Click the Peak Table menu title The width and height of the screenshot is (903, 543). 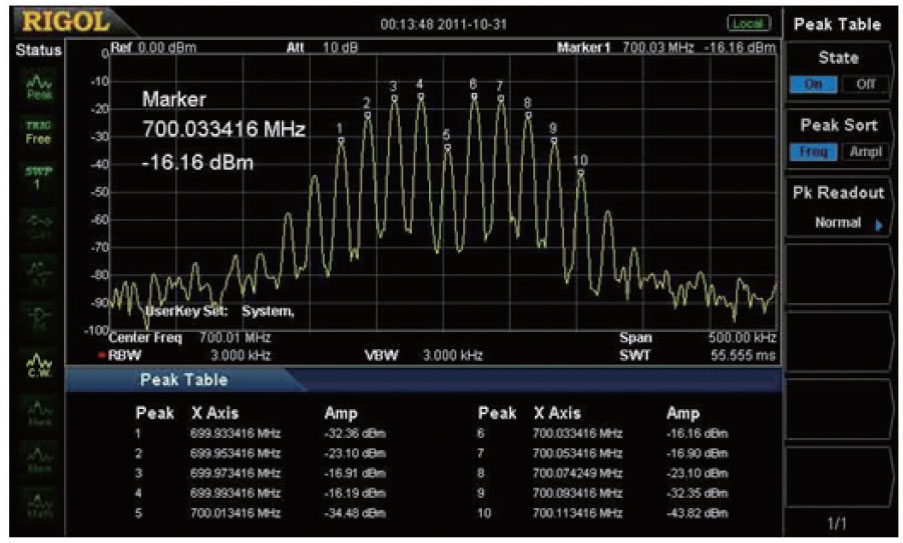click(840, 23)
